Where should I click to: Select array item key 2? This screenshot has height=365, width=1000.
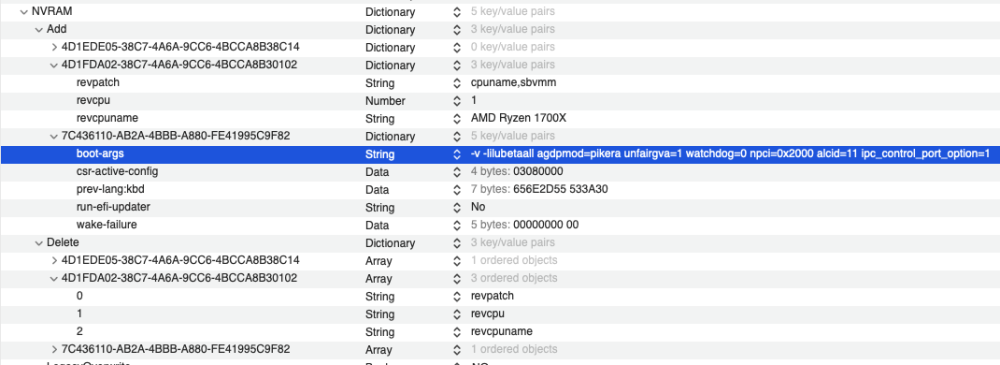click(79, 332)
